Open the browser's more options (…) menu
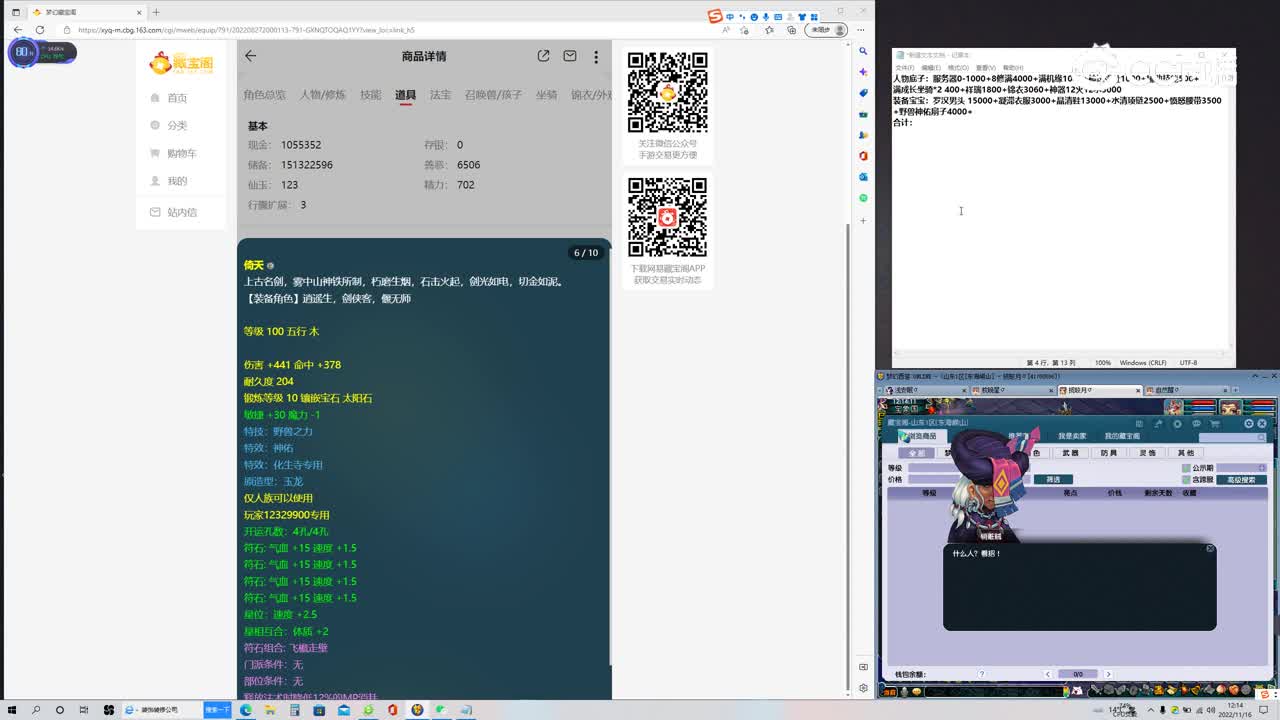This screenshot has height=720, width=1280. pos(859,30)
